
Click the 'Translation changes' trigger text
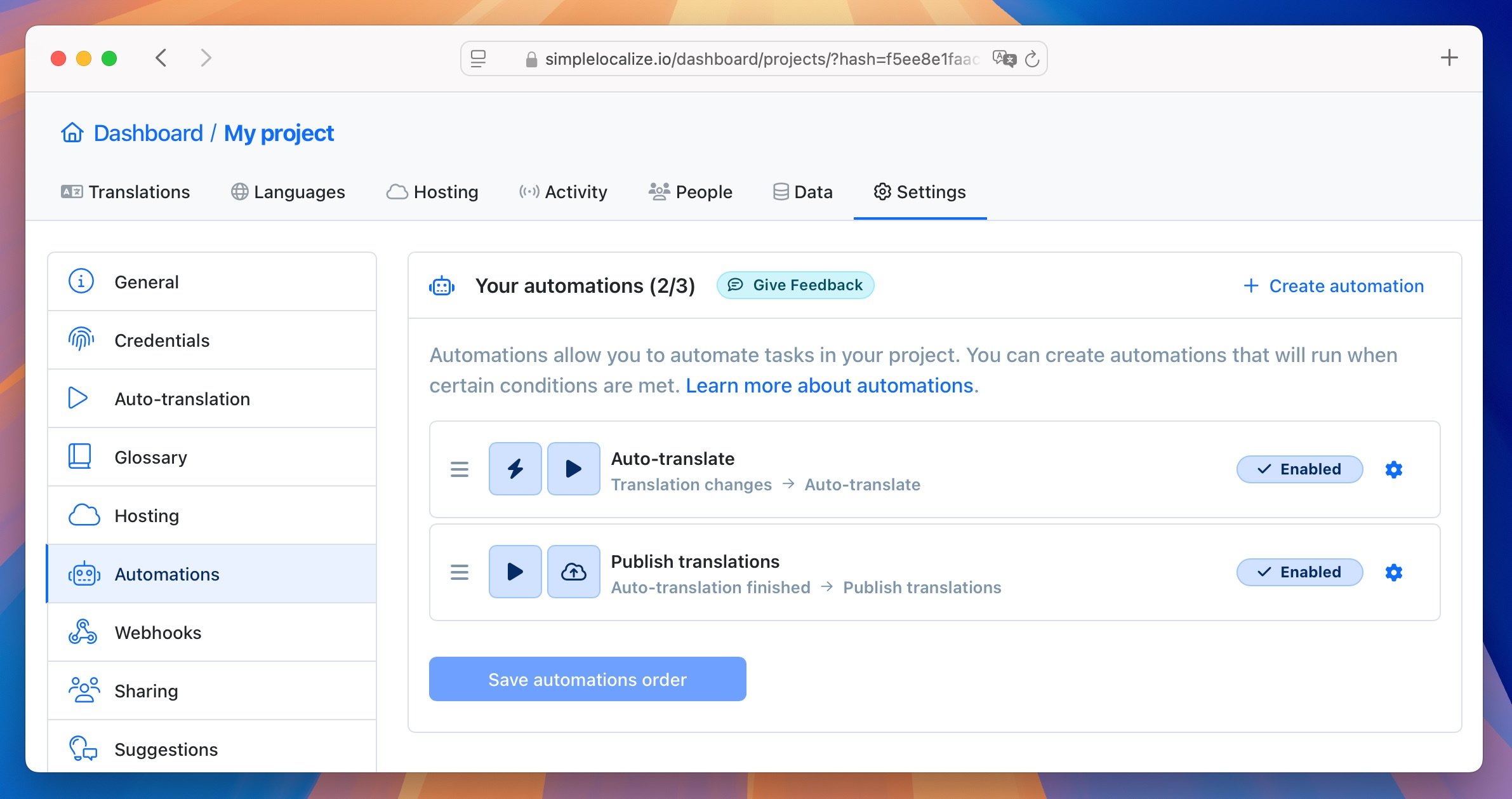tap(691, 485)
